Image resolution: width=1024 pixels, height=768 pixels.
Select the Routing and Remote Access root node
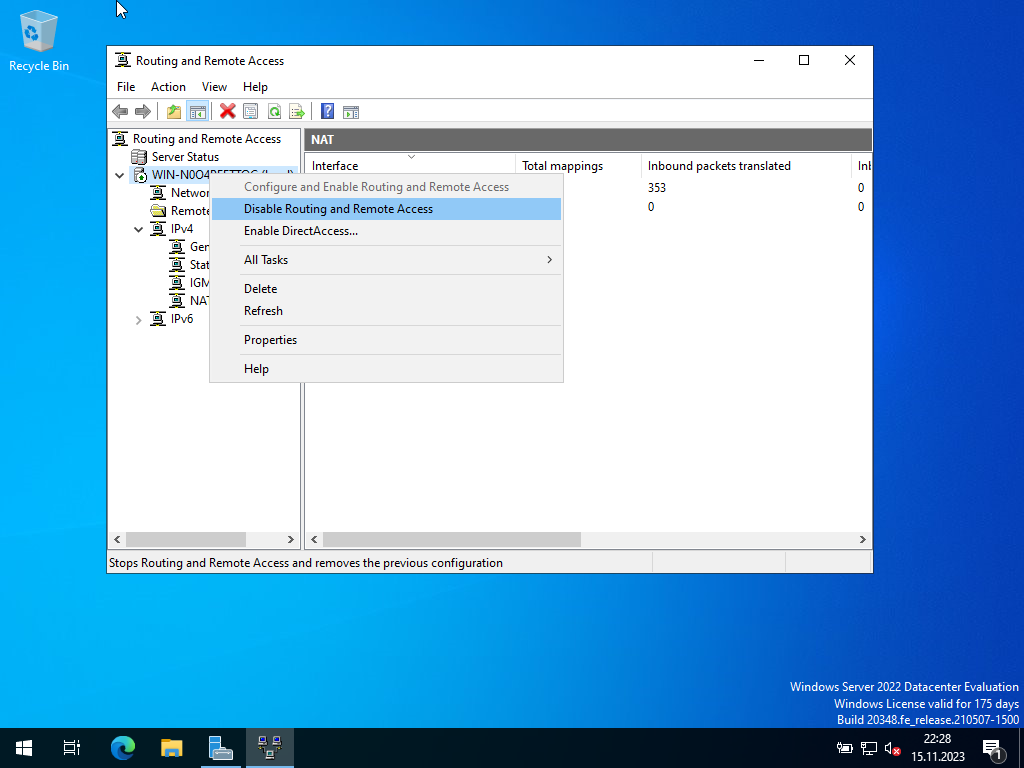pos(206,138)
